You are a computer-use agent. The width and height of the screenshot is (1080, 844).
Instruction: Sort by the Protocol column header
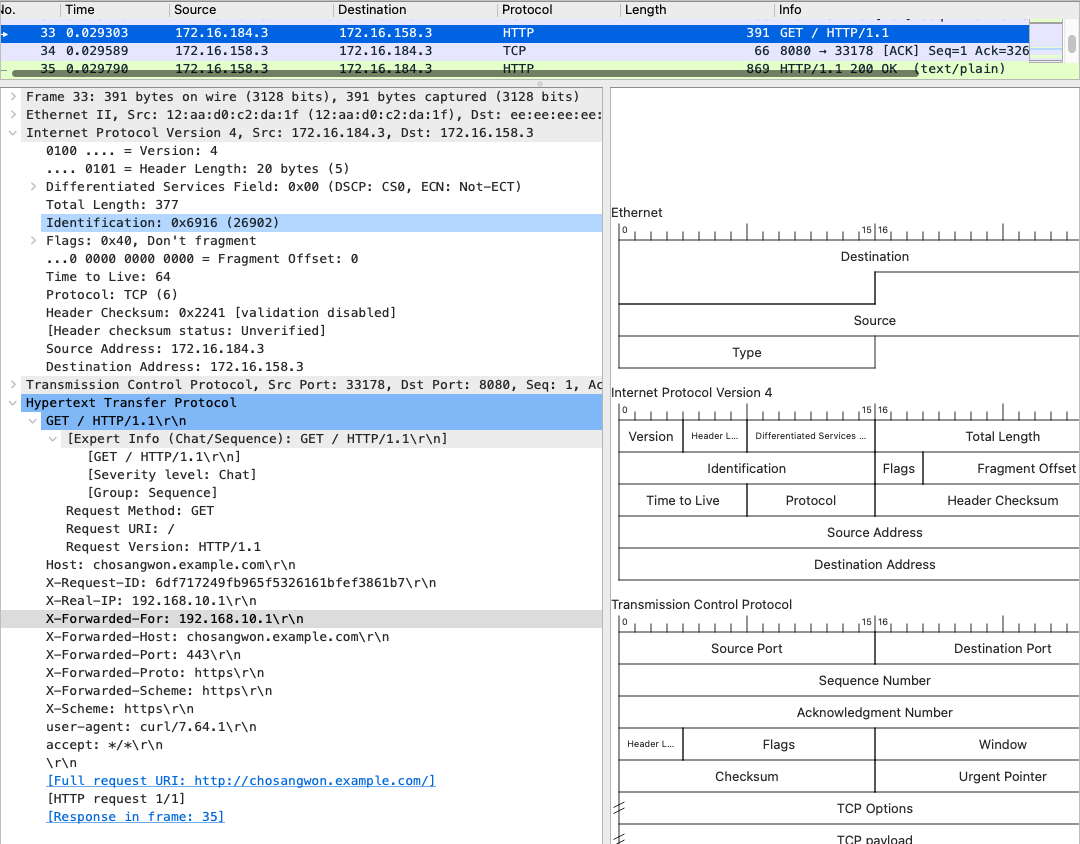click(559, 10)
